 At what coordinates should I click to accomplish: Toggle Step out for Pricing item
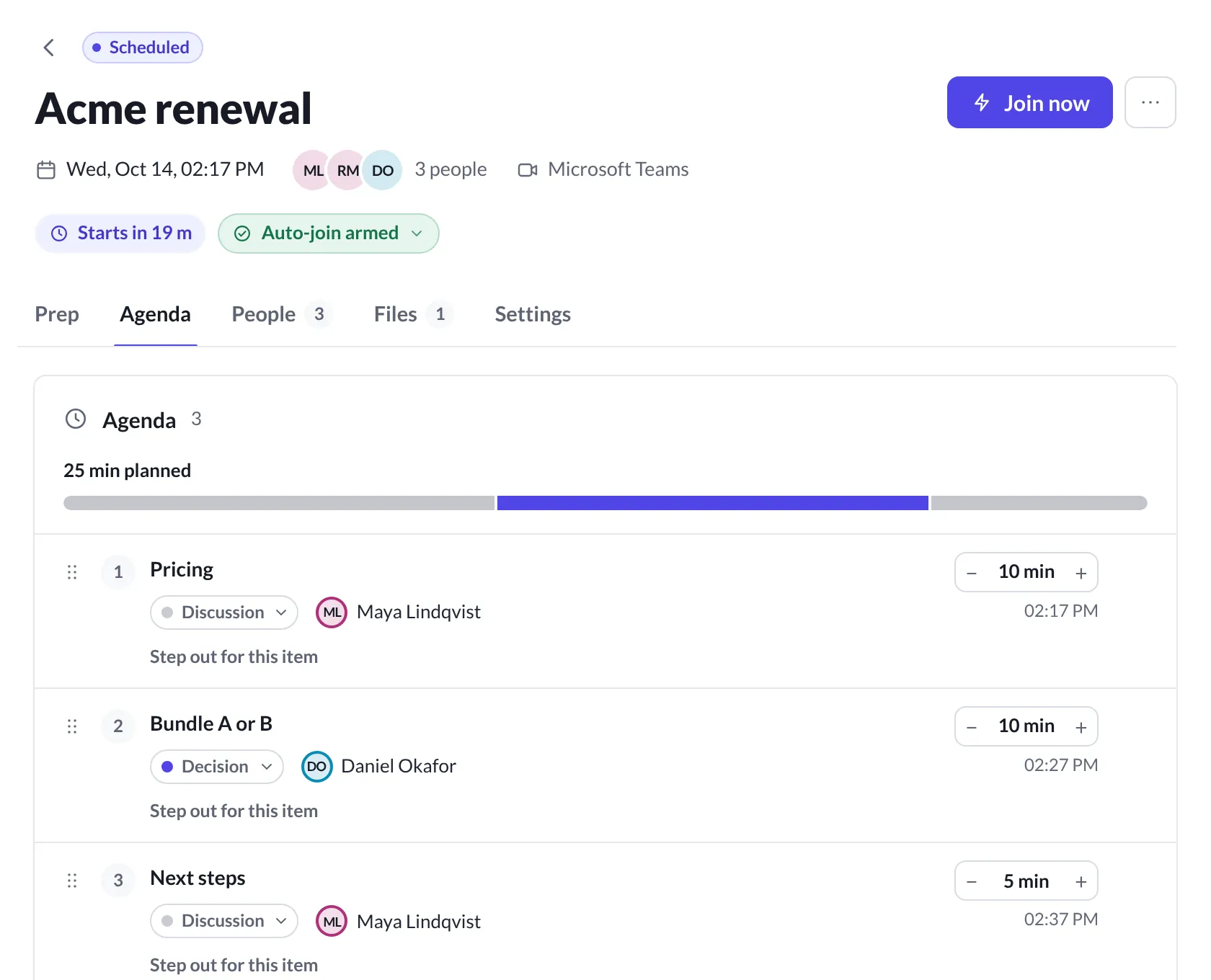point(234,657)
